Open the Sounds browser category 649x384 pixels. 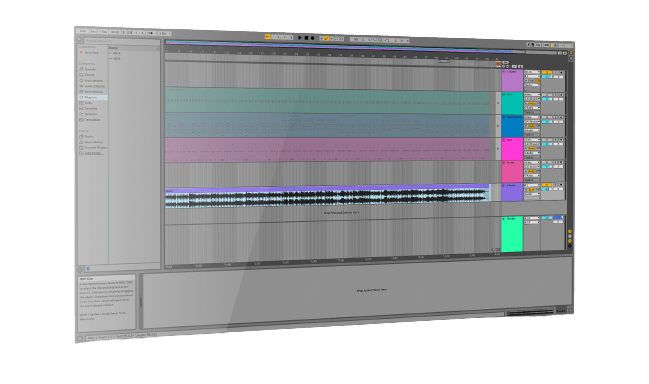click(90, 69)
